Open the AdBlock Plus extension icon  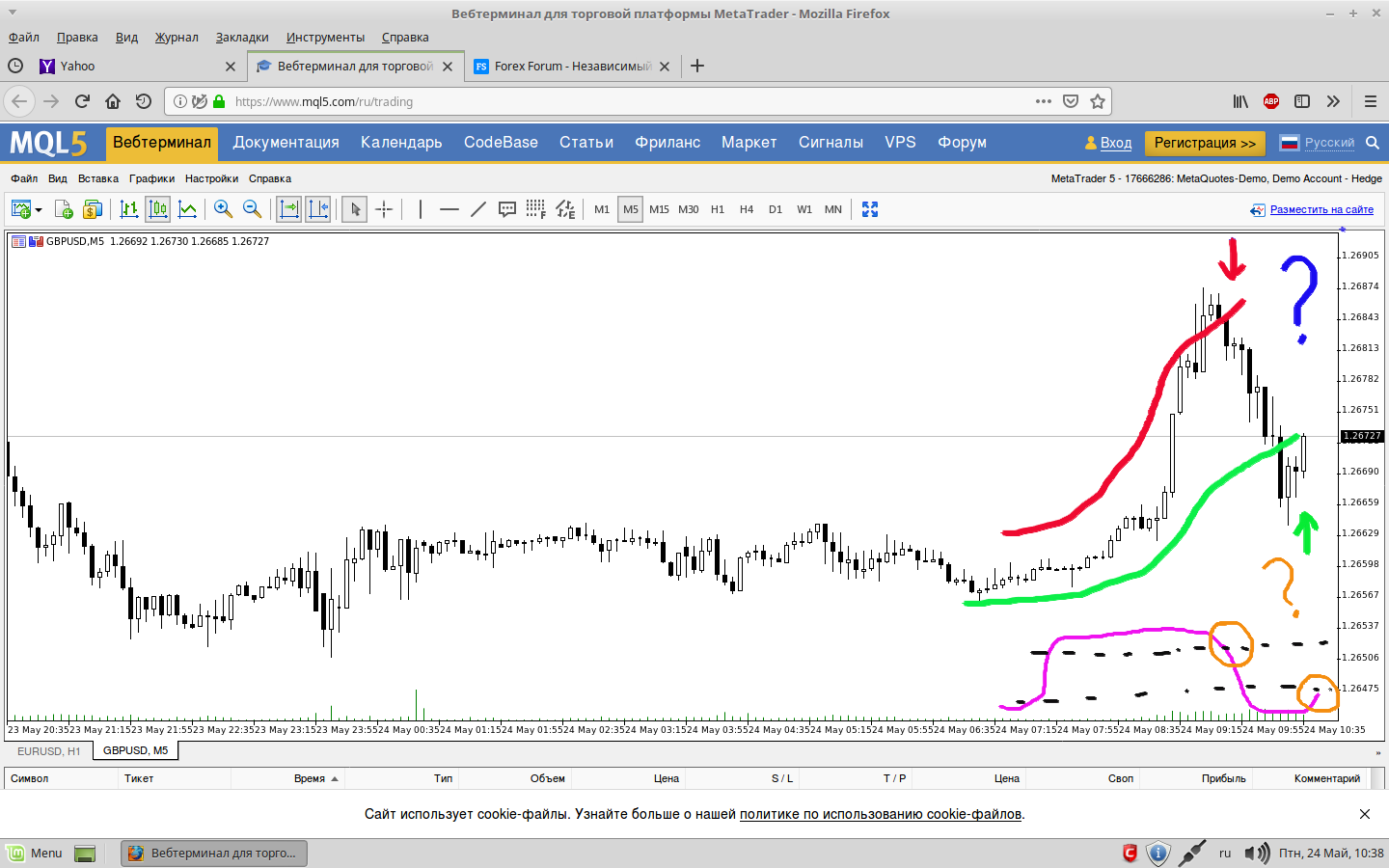(1271, 101)
